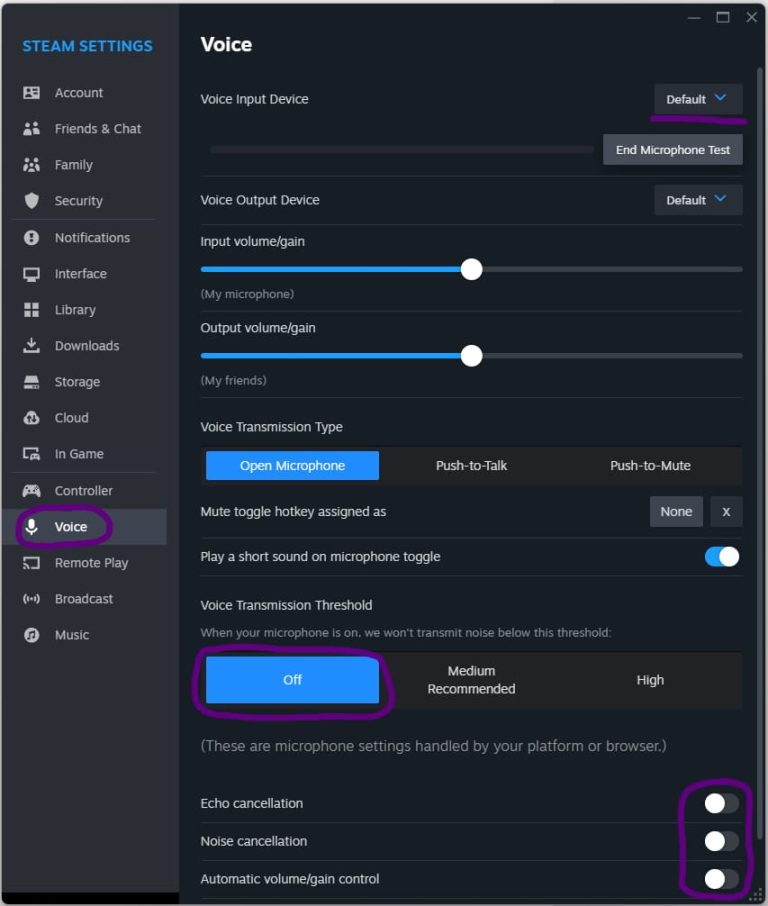Click the None hotkey assignment button
The image size is (768, 906).
[676, 511]
